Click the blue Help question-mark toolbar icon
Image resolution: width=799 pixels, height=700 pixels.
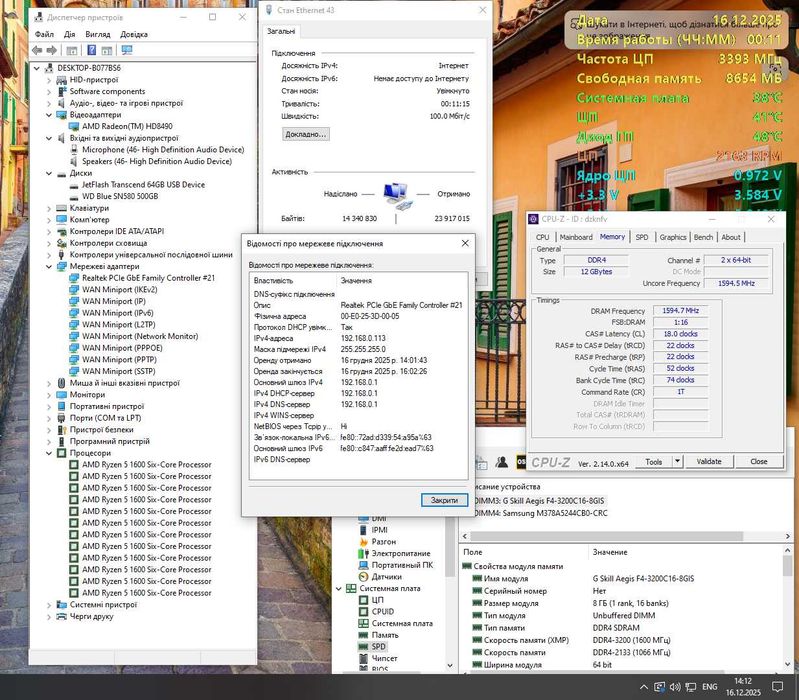tap(92, 50)
